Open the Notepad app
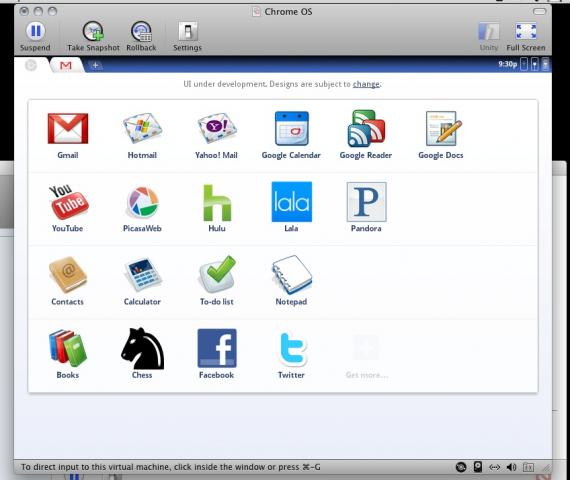This screenshot has height=480, width=570. pyautogui.click(x=292, y=274)
